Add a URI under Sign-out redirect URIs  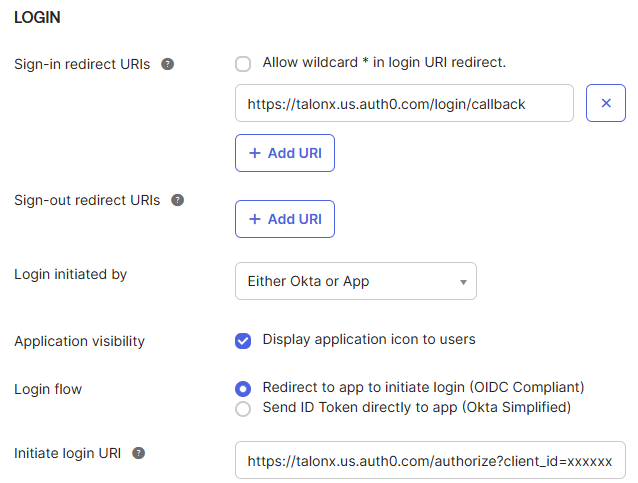click(x=285, y=219)
